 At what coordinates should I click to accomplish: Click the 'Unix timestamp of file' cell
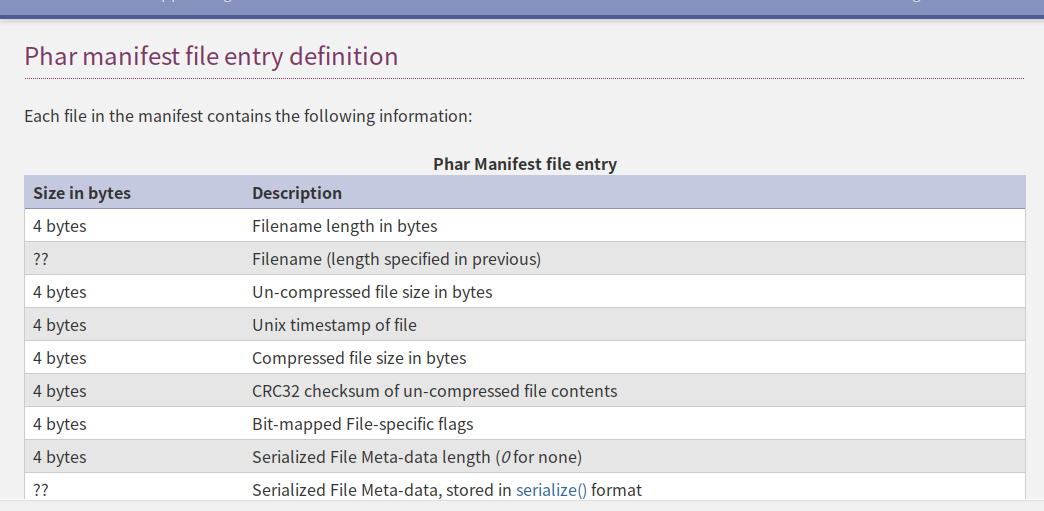pos(334,325)
